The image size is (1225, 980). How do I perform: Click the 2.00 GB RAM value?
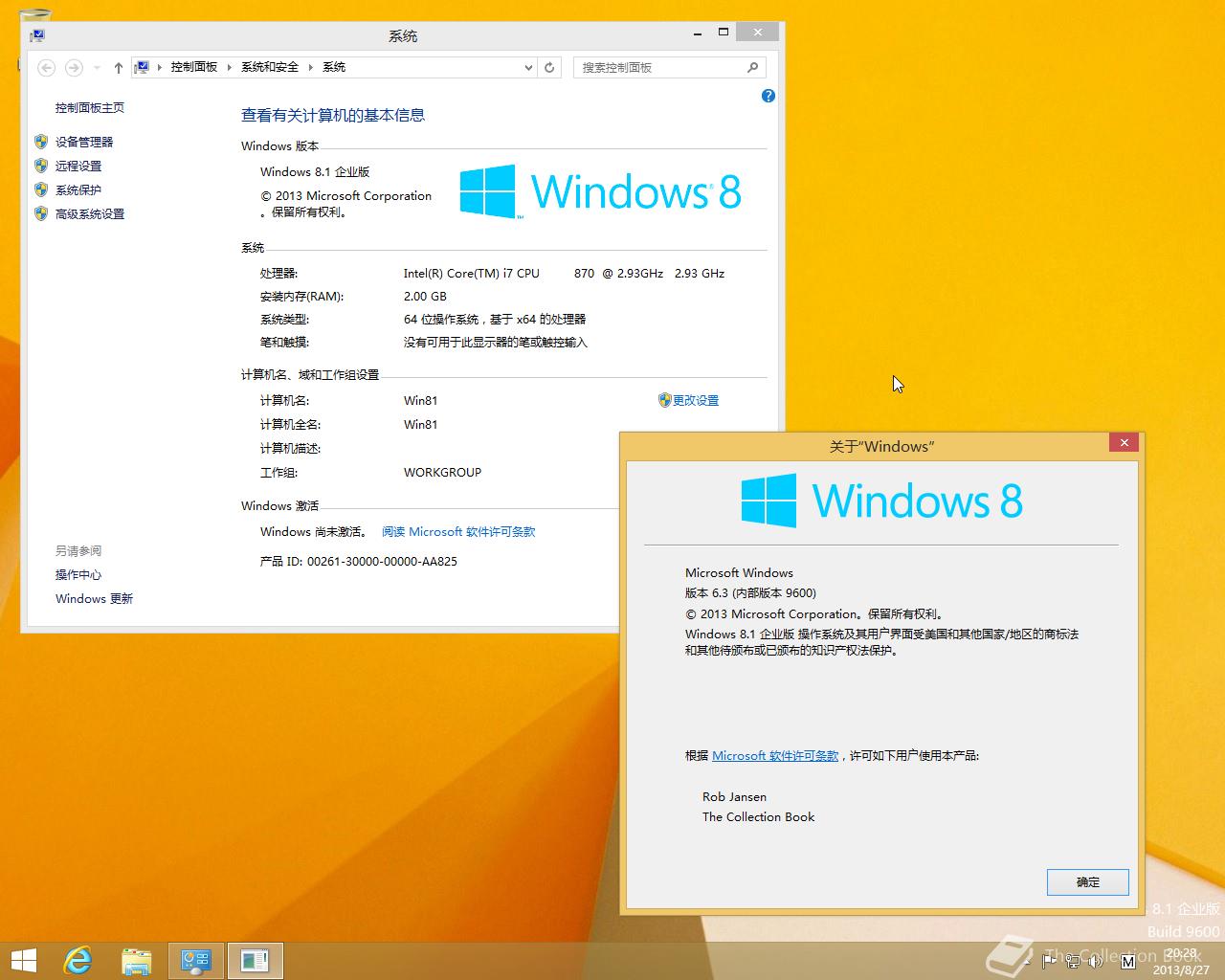pos(425,296)
